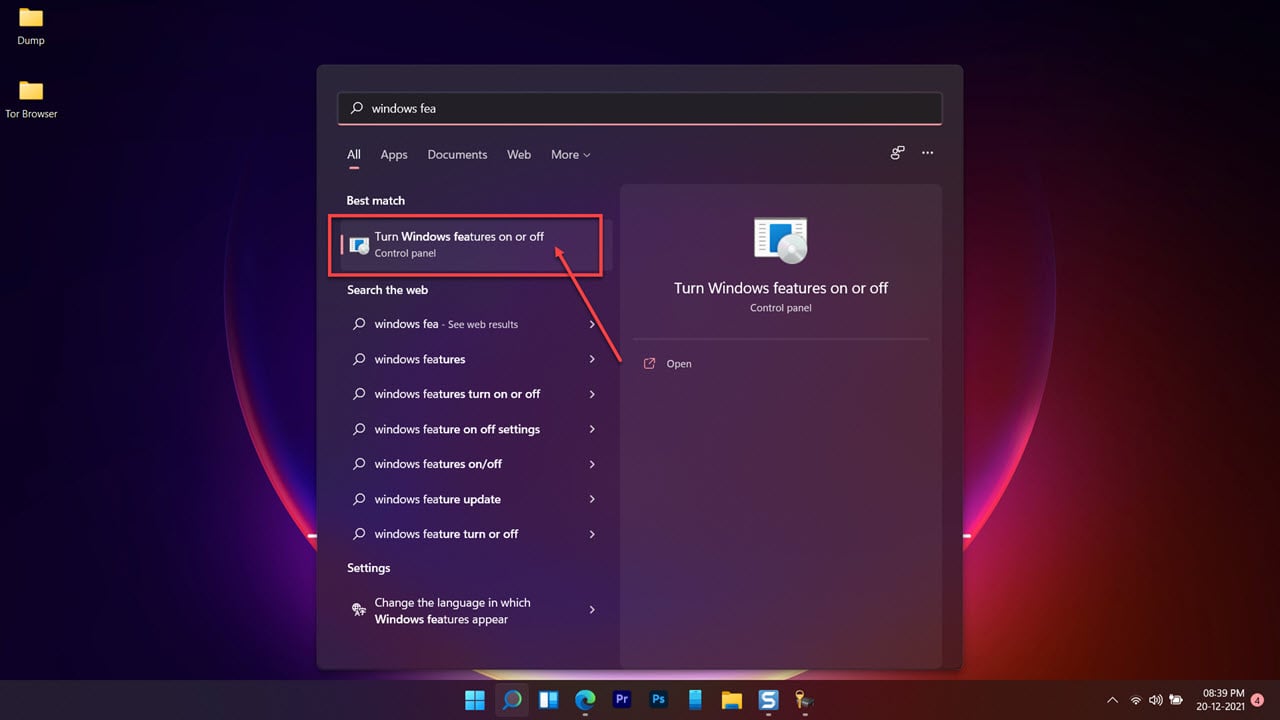Select the Dump folder on desktop
This screenshot has width=1280, height=720.
pos(31,27)
